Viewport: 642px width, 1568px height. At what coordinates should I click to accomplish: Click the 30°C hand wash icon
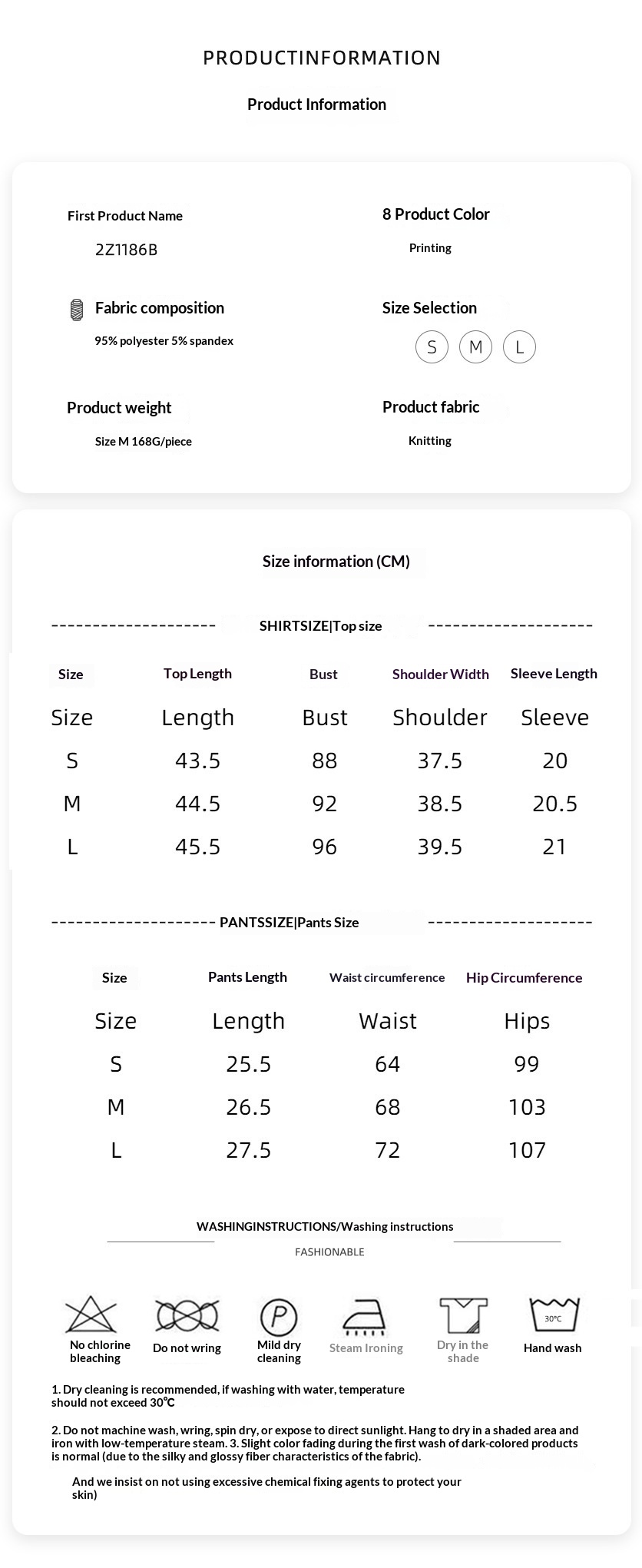point(553,1315)
